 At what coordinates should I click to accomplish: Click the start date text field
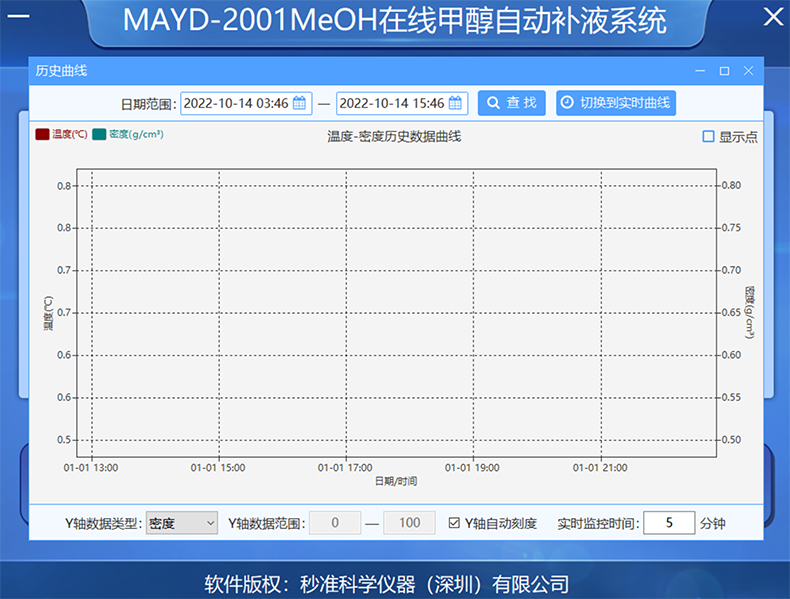pyautogui.click(x=237, y=103)
